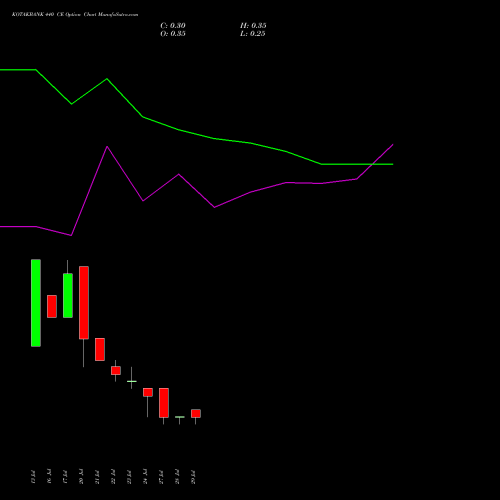The height and width of the screenshot is (500, 500).
Task: Click the open value 'O: 0.35'
Action: click(x=173, y=34)
